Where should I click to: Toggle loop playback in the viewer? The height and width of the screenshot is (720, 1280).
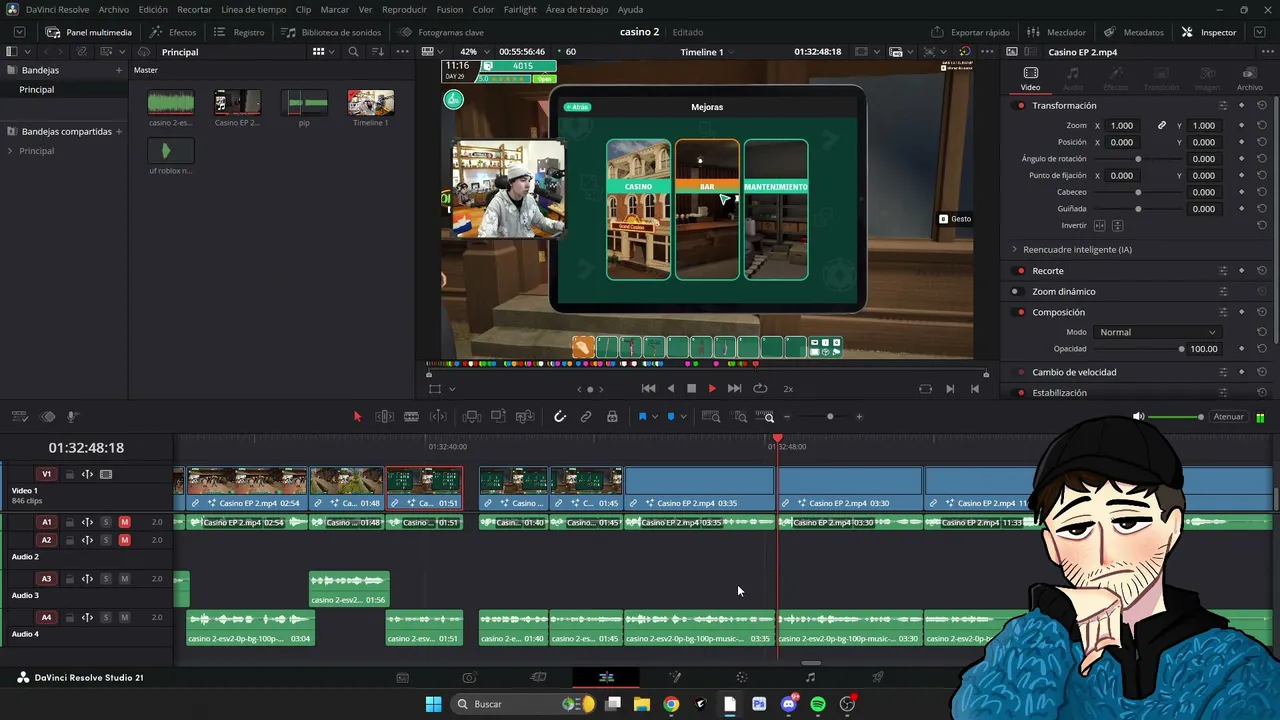pos(760,388)
